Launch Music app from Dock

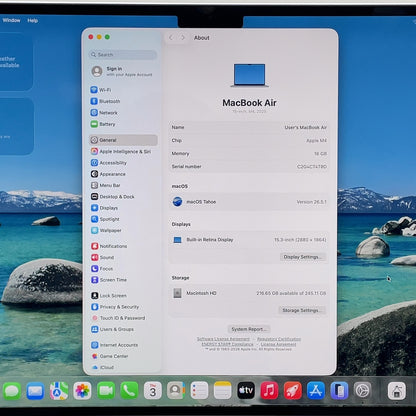coord(269,391)
